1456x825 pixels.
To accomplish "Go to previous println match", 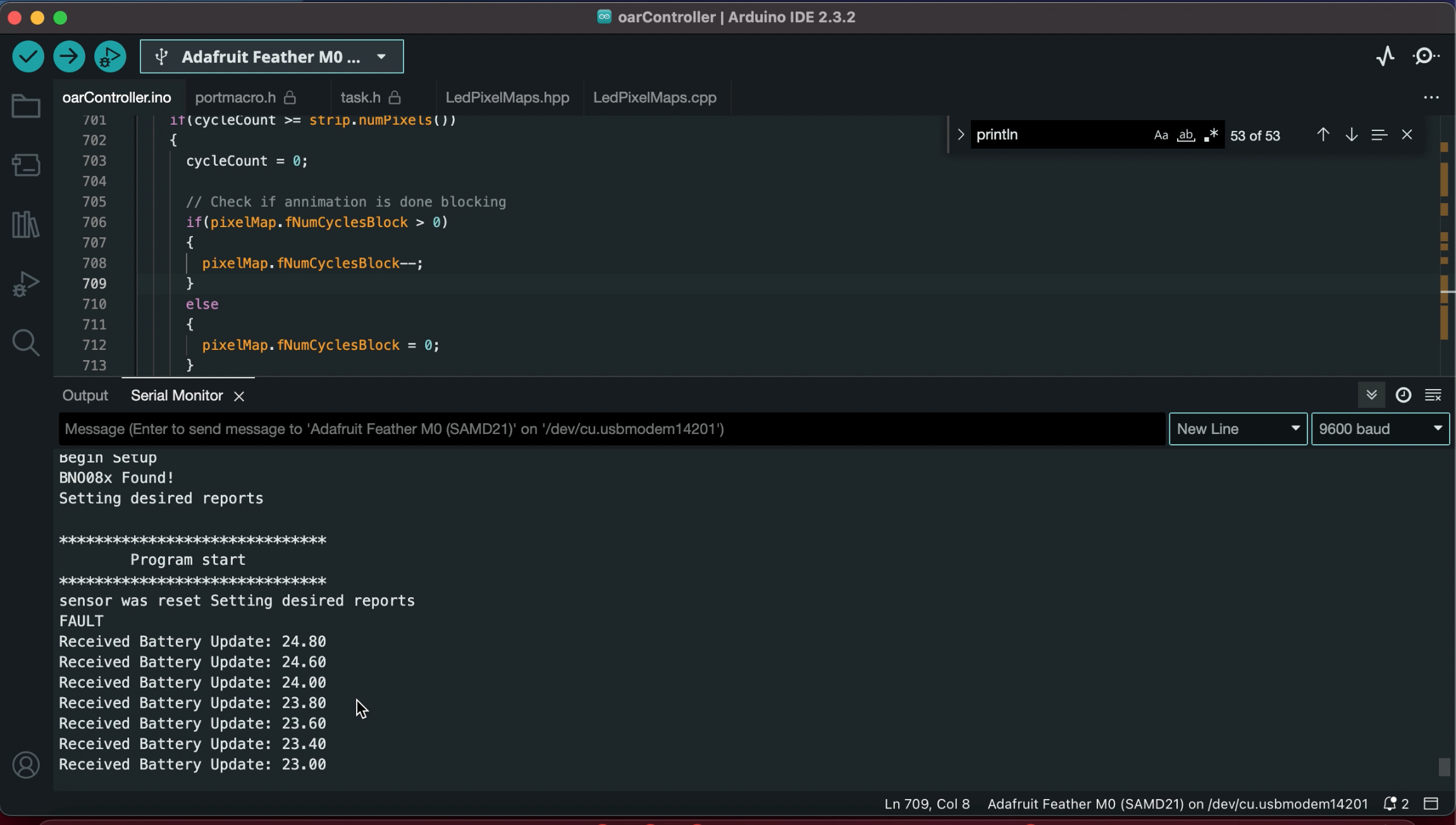I will pos(1323,135).
